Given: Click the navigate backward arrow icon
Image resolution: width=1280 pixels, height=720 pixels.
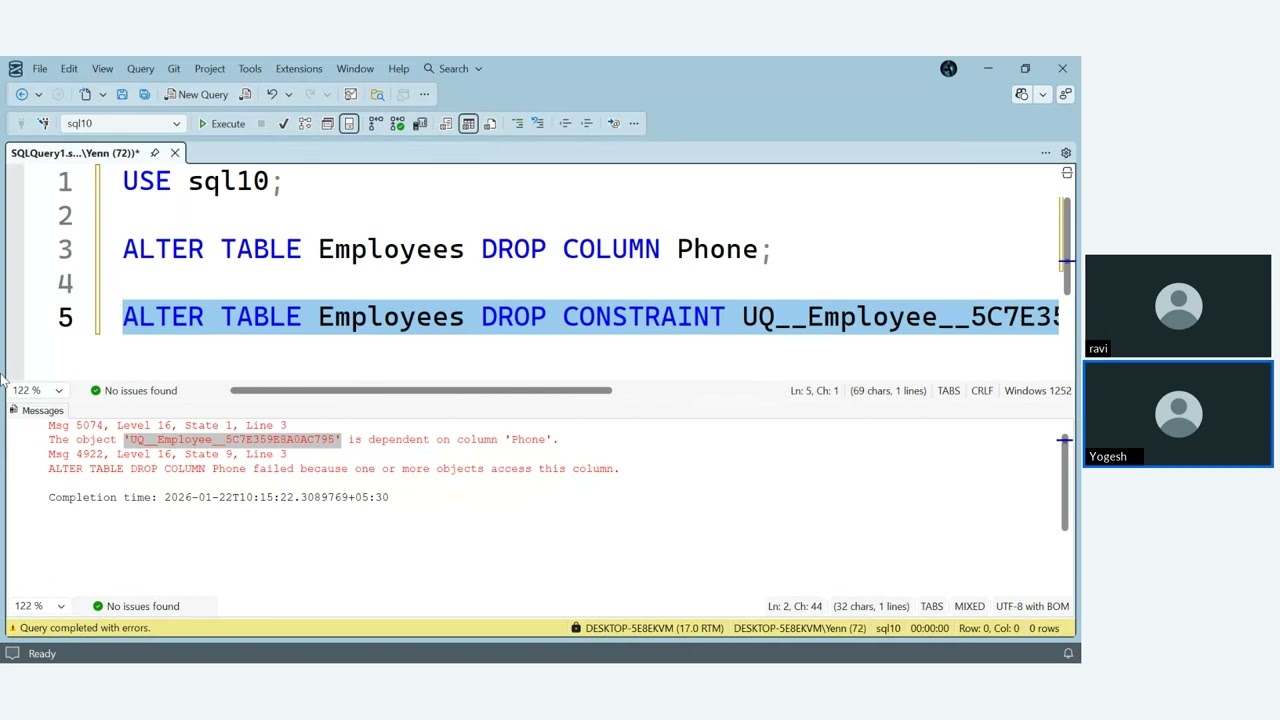Looking at the screenshot, I should coord(21,94).
